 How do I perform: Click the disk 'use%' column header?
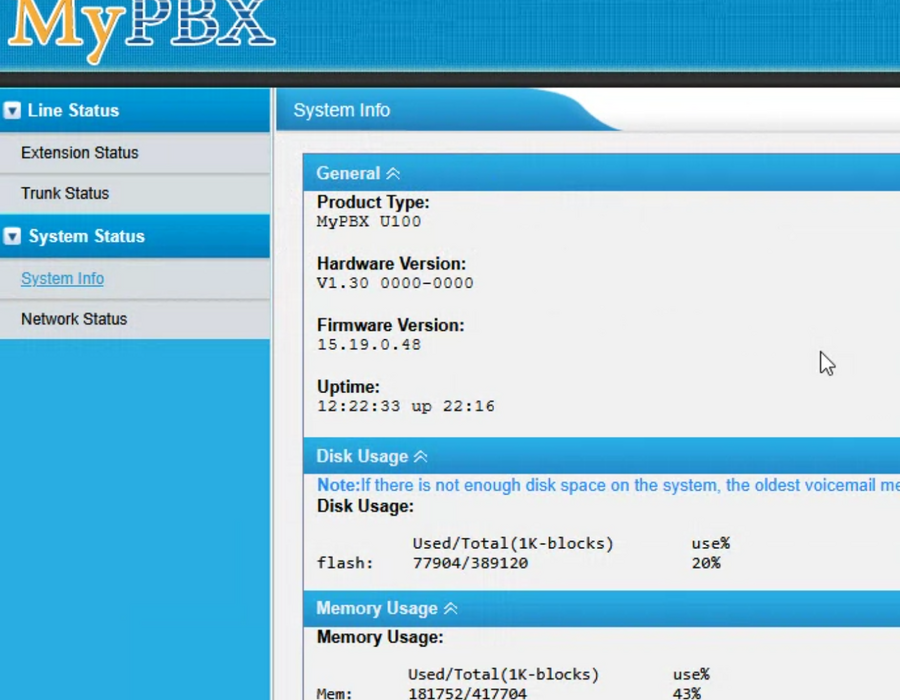(711, 543)
